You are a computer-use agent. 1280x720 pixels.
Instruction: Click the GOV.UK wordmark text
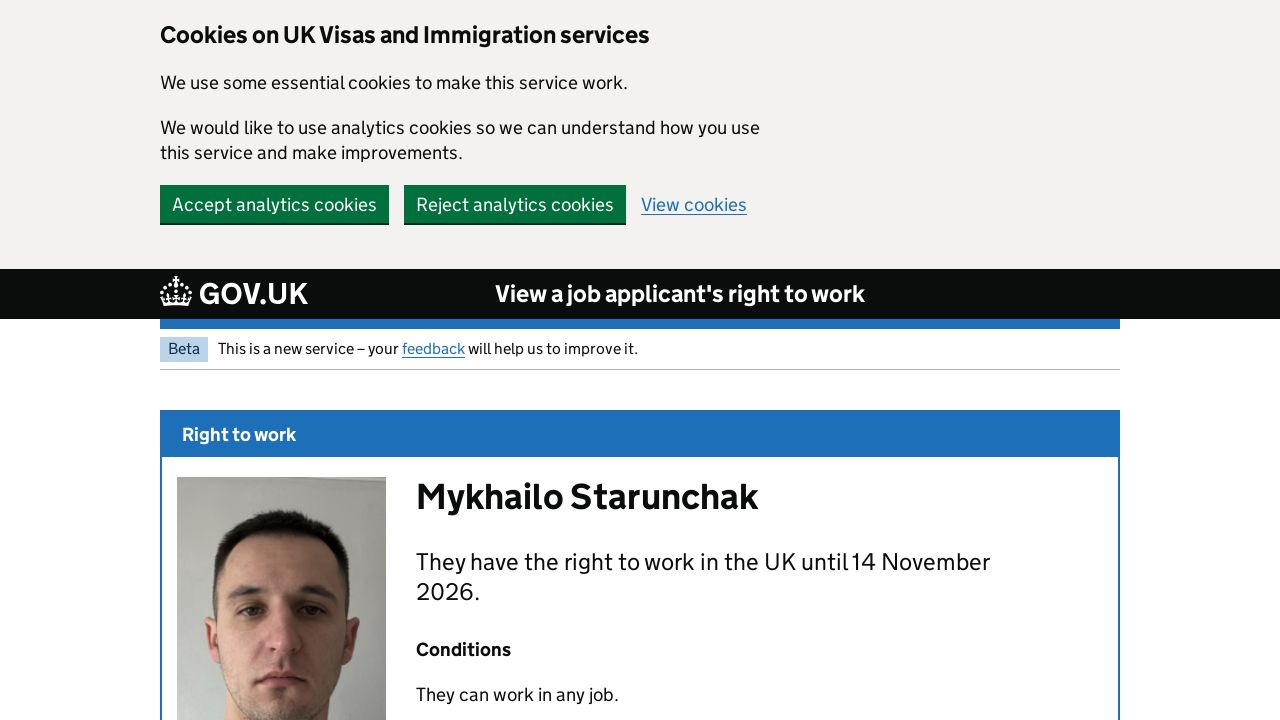click(x=253, y=294)
